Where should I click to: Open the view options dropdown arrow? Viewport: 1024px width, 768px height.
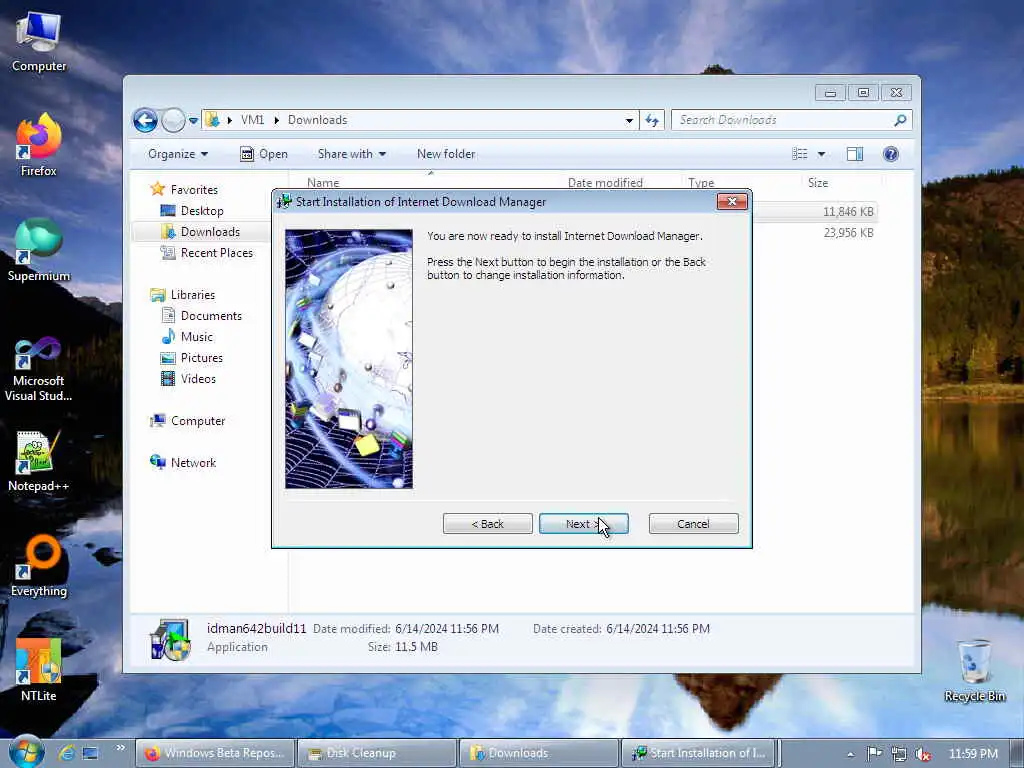(x=822, y=154)
